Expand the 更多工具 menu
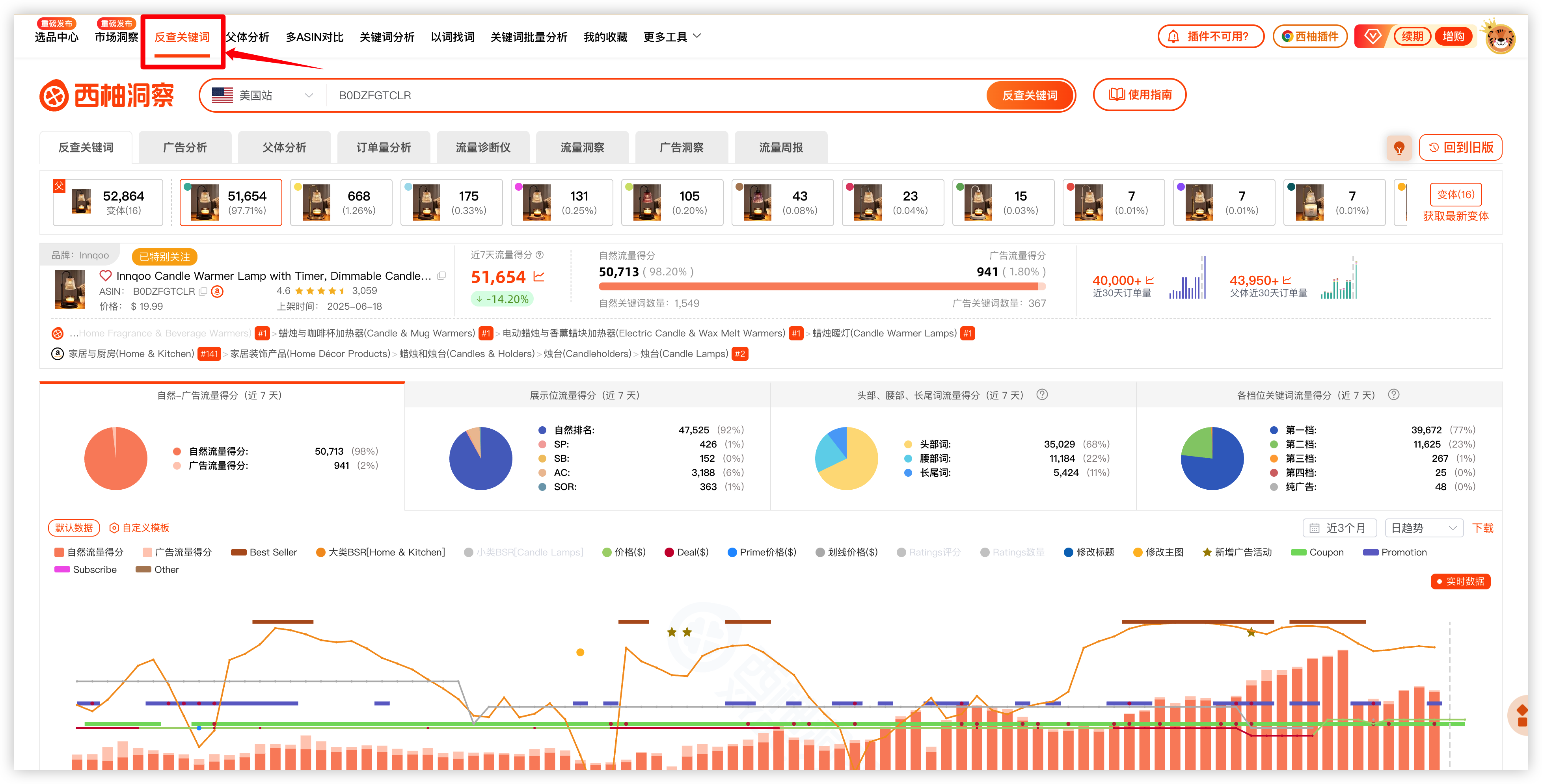The height and width of the screenshot is (784, 1542). [672, 37]
